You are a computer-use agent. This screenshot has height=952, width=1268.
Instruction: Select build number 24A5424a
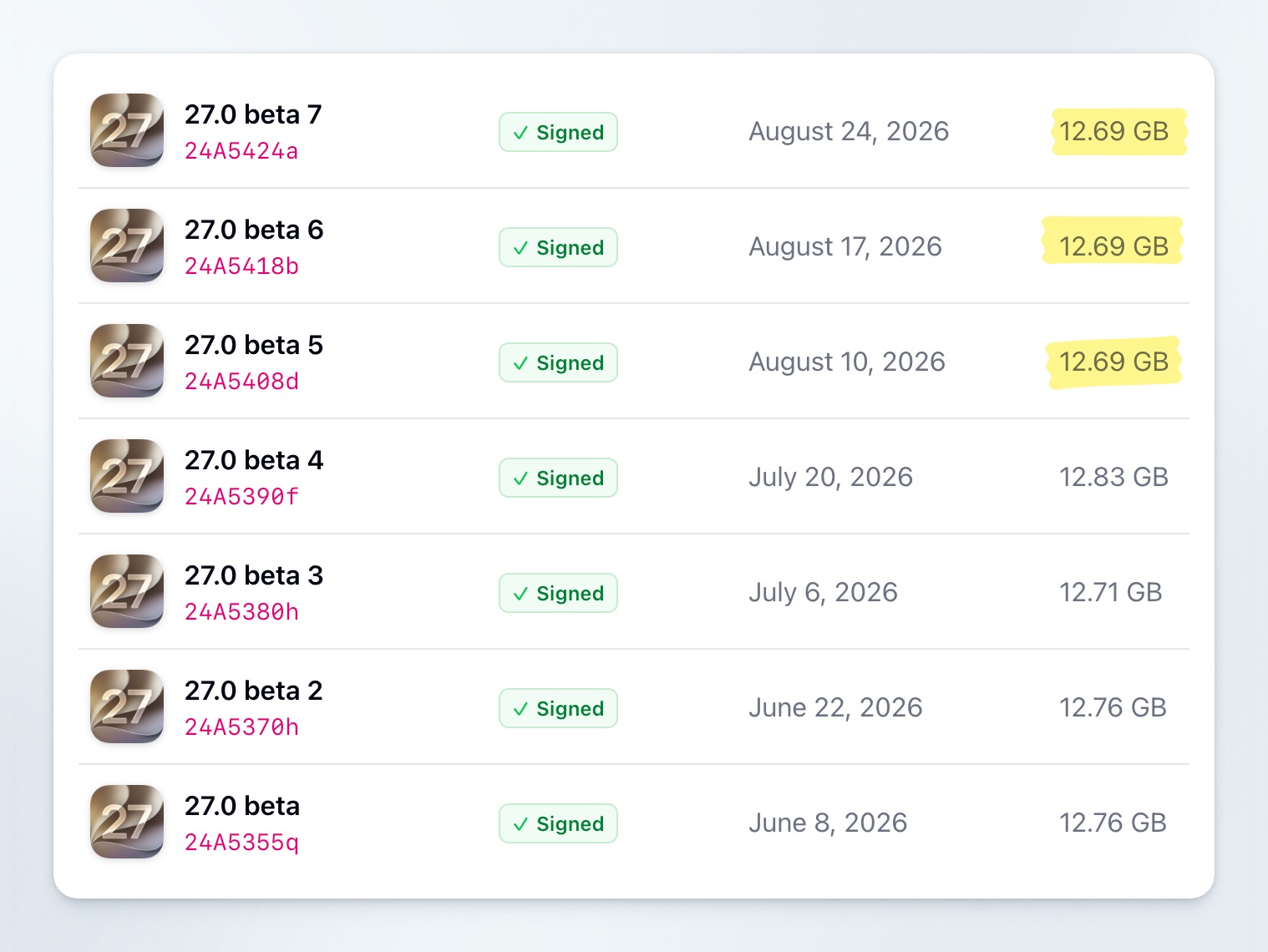pyautogui.click(x=241, y=151)
